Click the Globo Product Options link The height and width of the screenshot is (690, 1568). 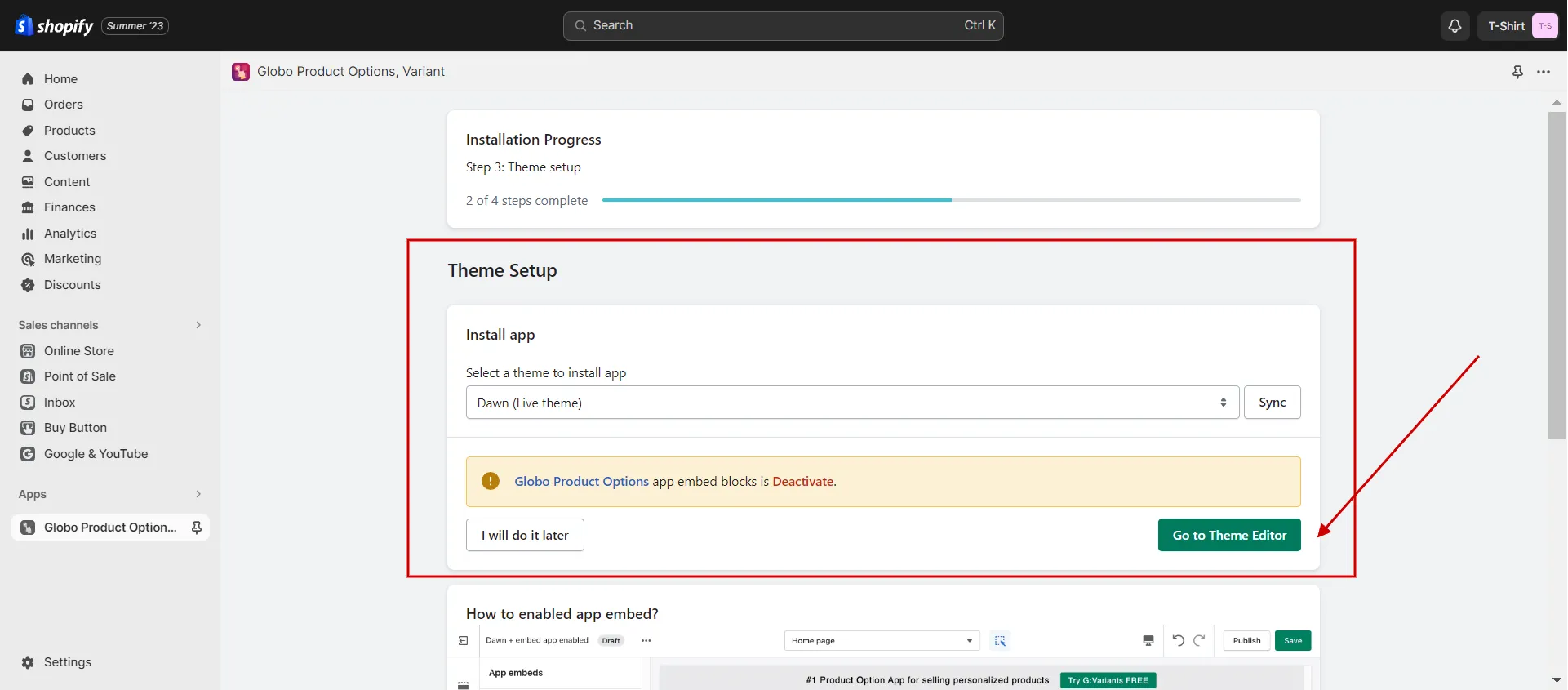(581, 482)
